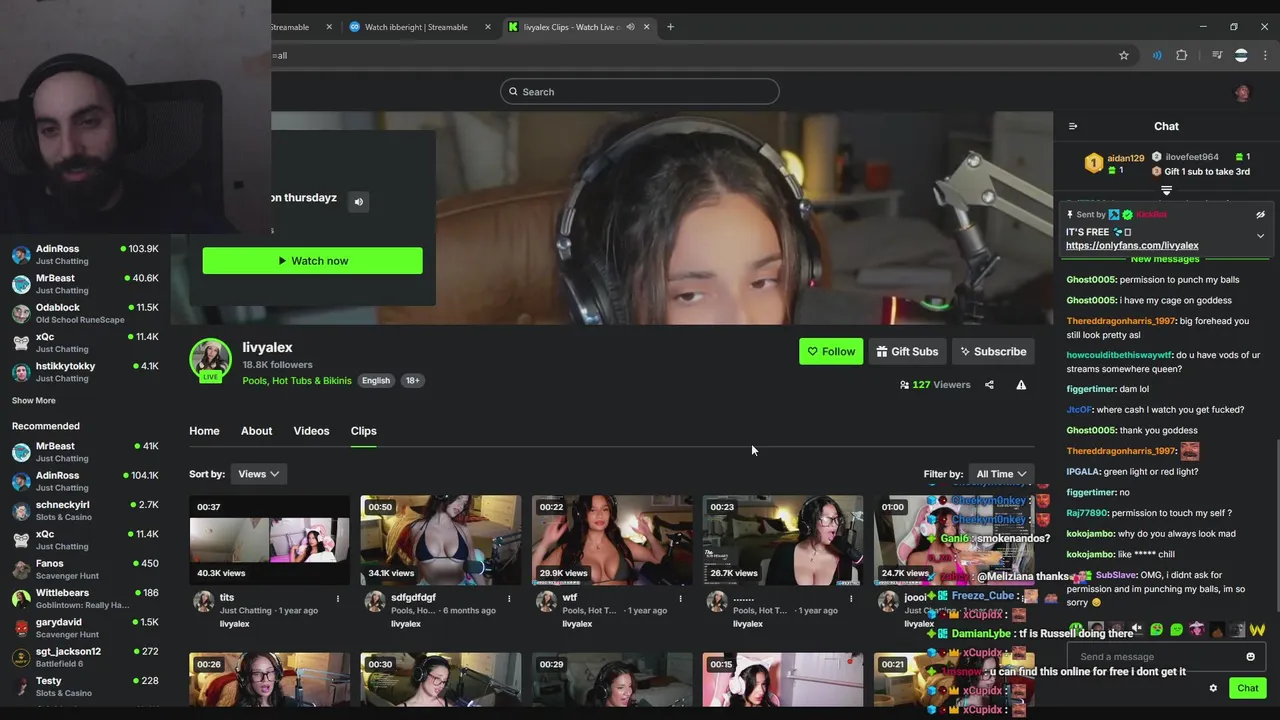Click the Send a message field
Image resolution: width=1280 pixels, height=720 pixels.
1158,657
